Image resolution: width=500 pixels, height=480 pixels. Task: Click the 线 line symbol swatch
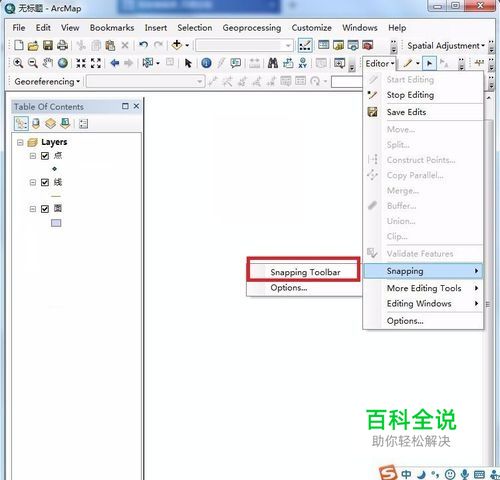point(56,196)
